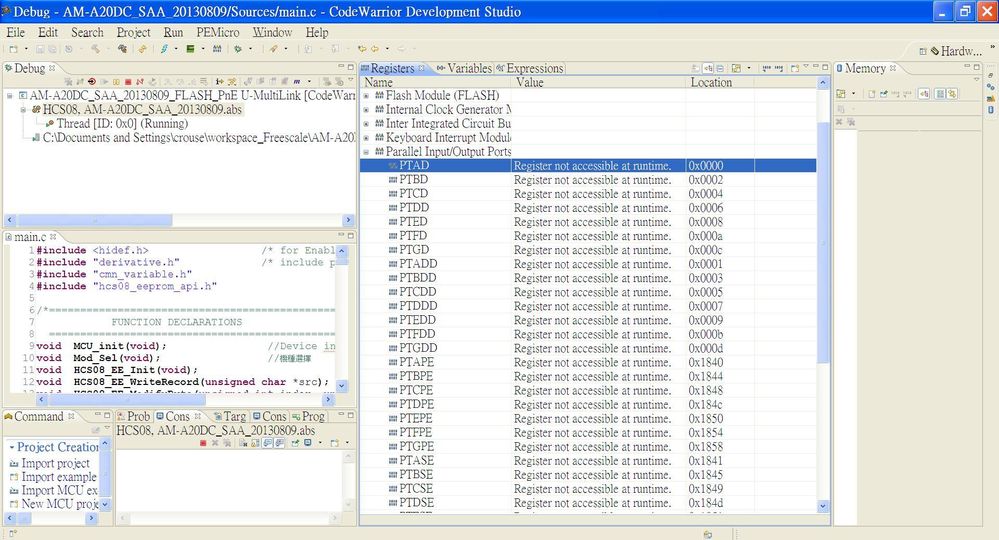Switch to the Variables tab
The width and height of the screenshot is (999, 540).
[464, 68]
